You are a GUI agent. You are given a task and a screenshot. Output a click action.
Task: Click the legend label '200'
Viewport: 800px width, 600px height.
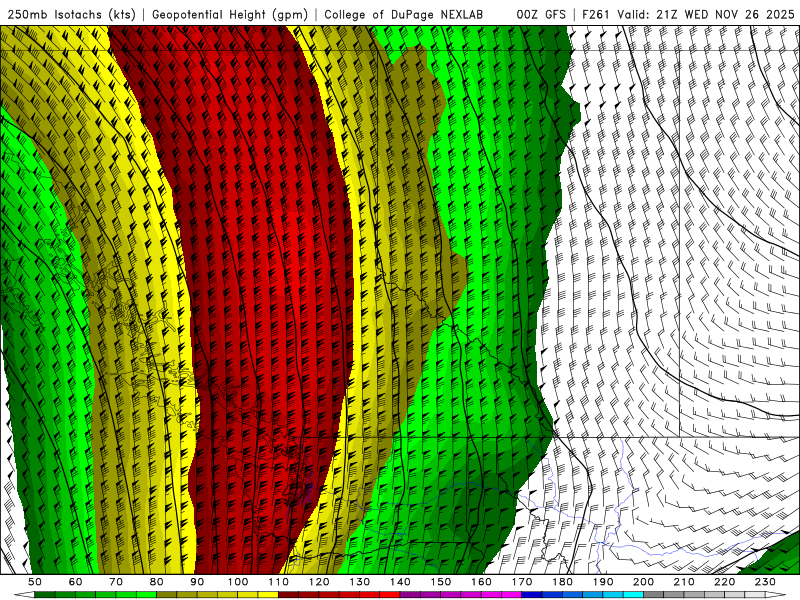[644, 582]
